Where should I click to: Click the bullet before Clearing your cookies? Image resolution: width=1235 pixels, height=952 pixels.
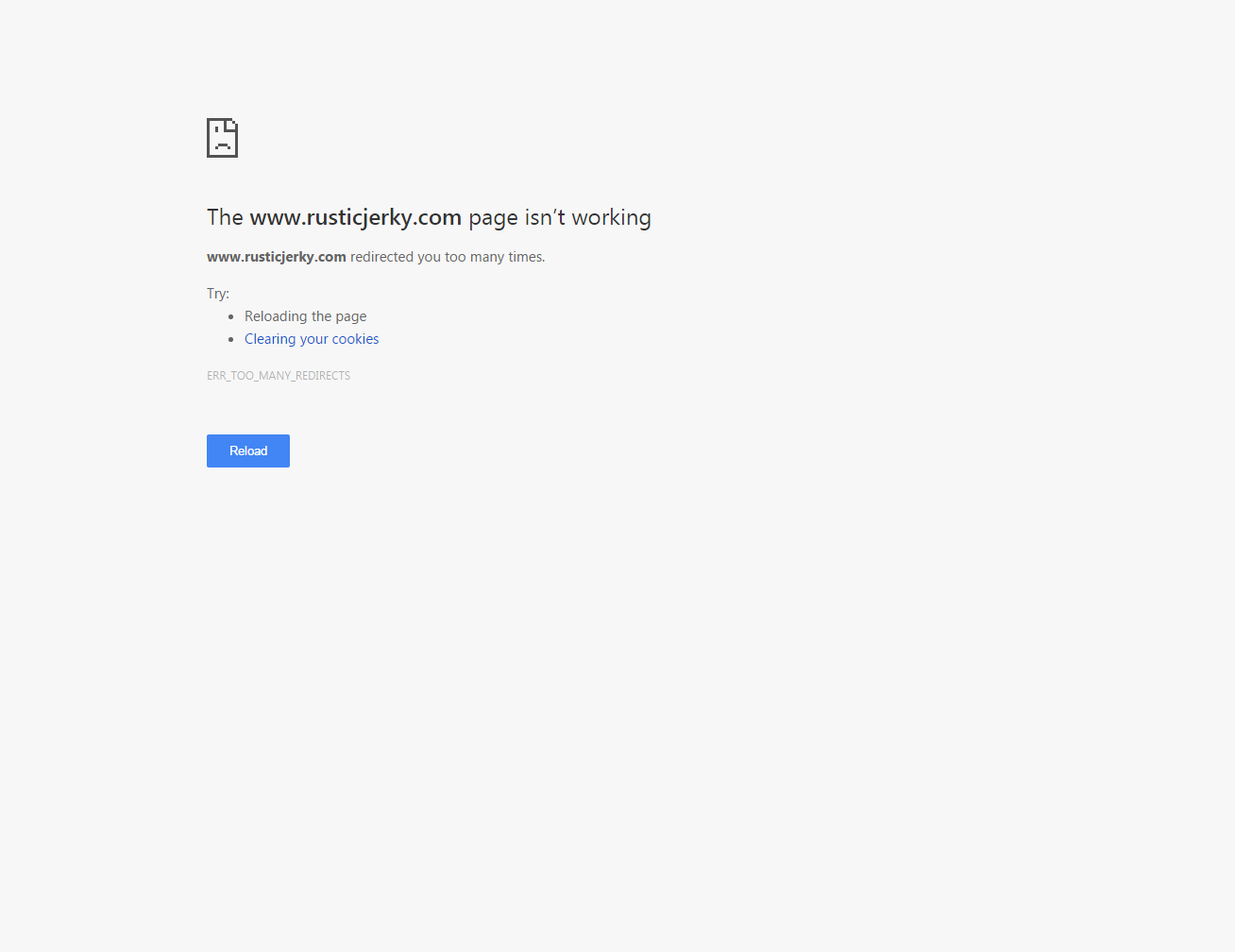(230, 340)
